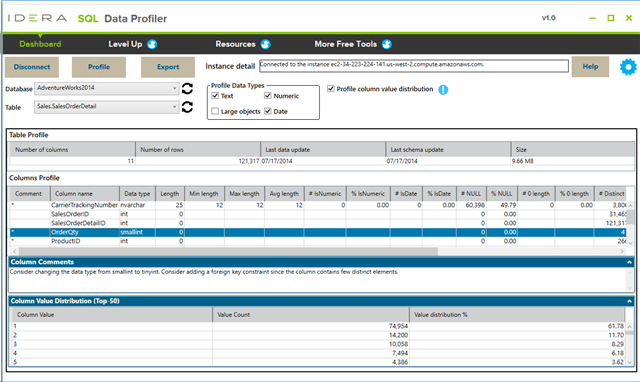Toggle the Date data type checkbox
The width and height of the screenshot is (640, 382).
click(268, 111)
